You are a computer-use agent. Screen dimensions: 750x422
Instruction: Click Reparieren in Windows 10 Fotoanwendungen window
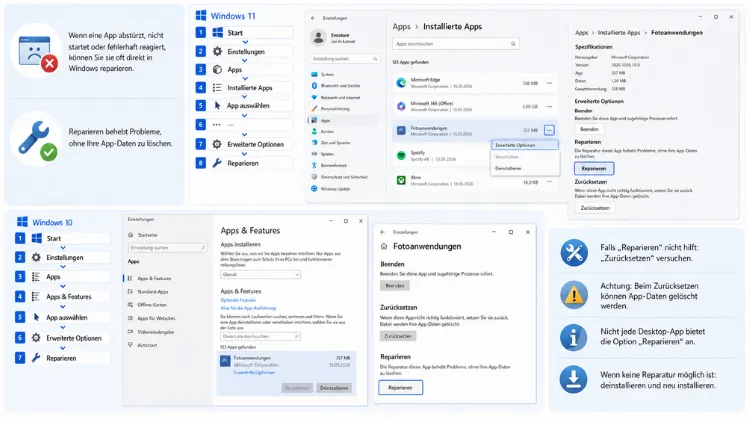(400, 388)
